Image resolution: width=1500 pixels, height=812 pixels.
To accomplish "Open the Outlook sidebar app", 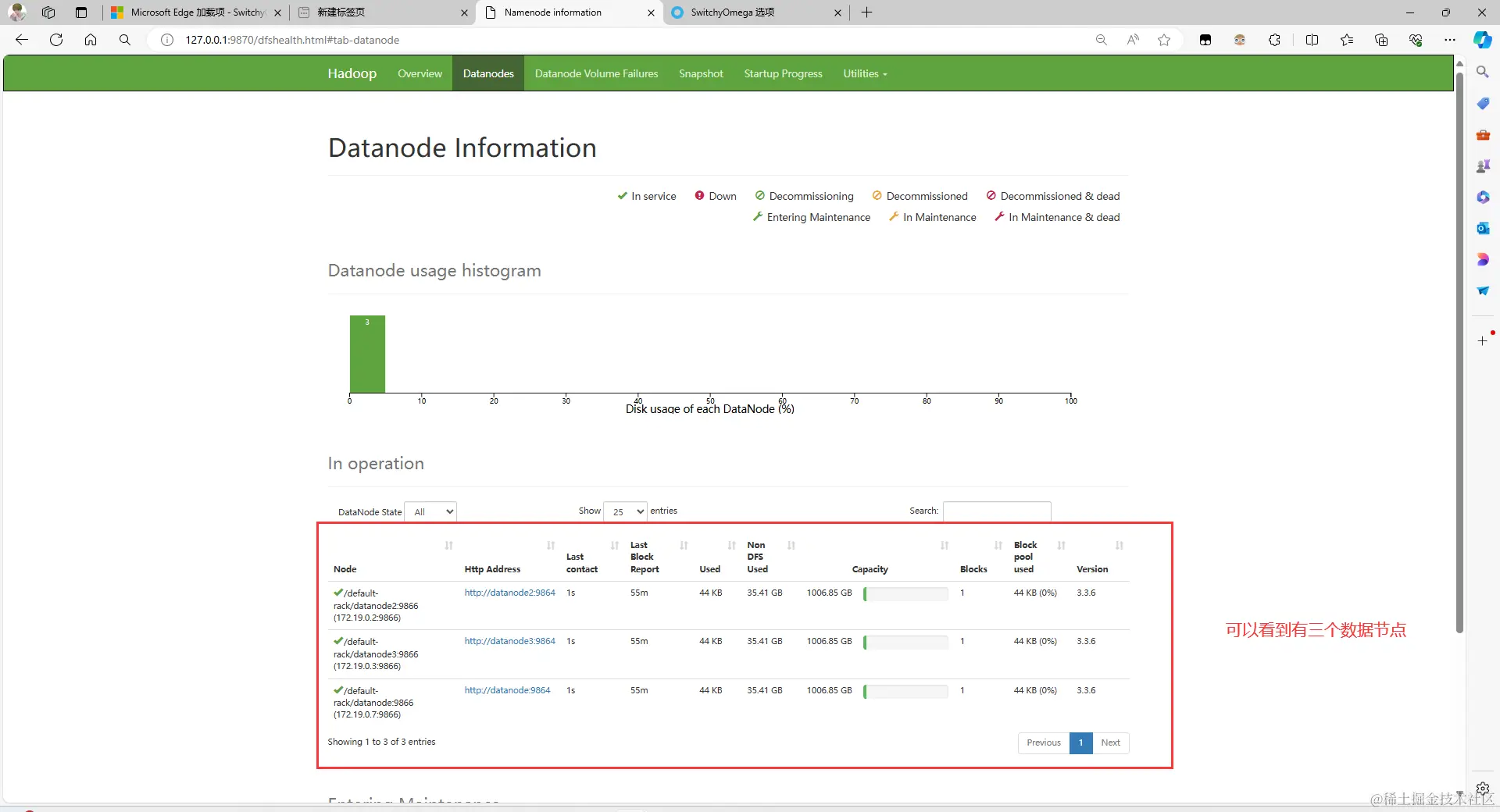I will click(1482, 228).
